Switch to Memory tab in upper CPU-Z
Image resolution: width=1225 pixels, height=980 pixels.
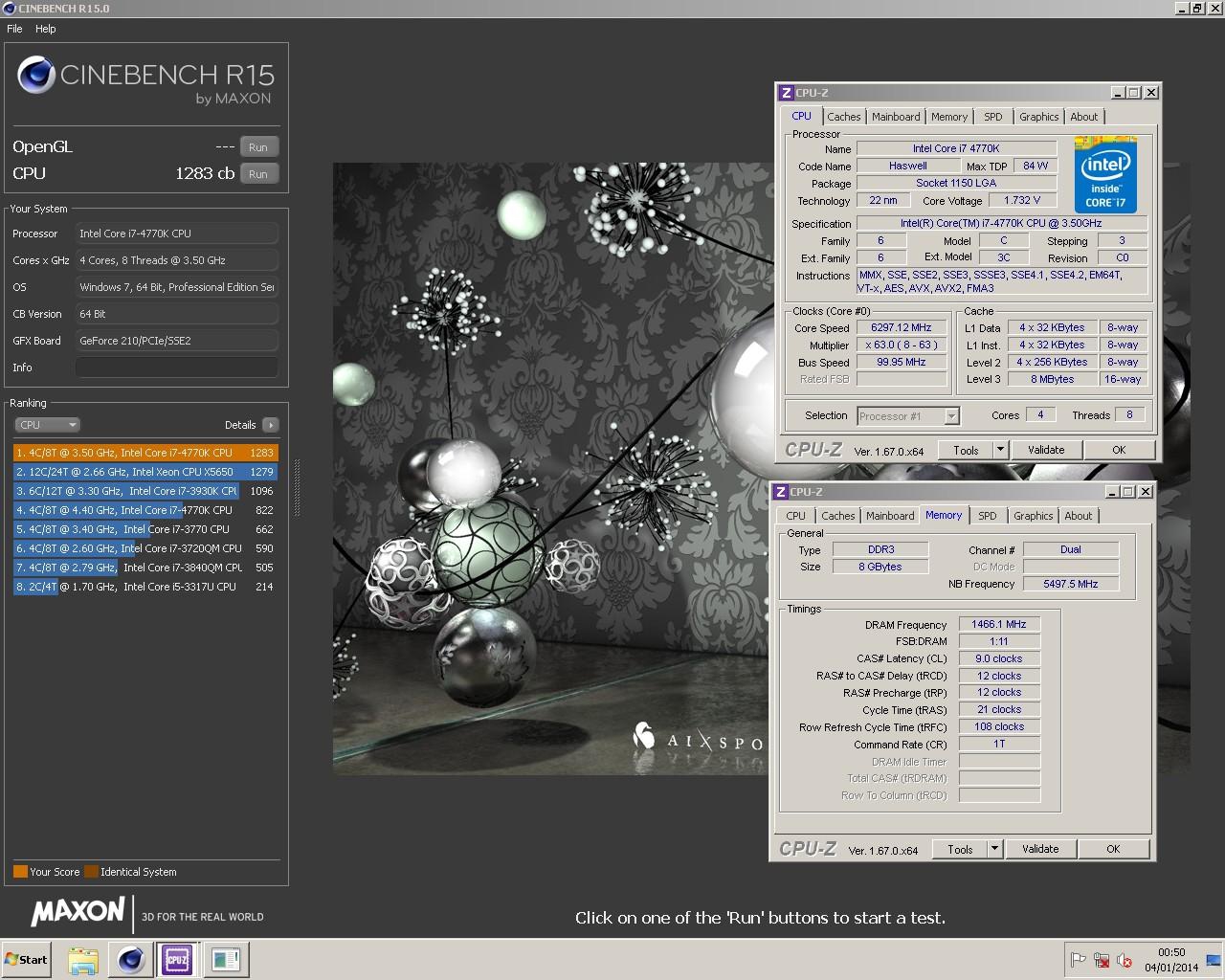[x=949, y=117]
